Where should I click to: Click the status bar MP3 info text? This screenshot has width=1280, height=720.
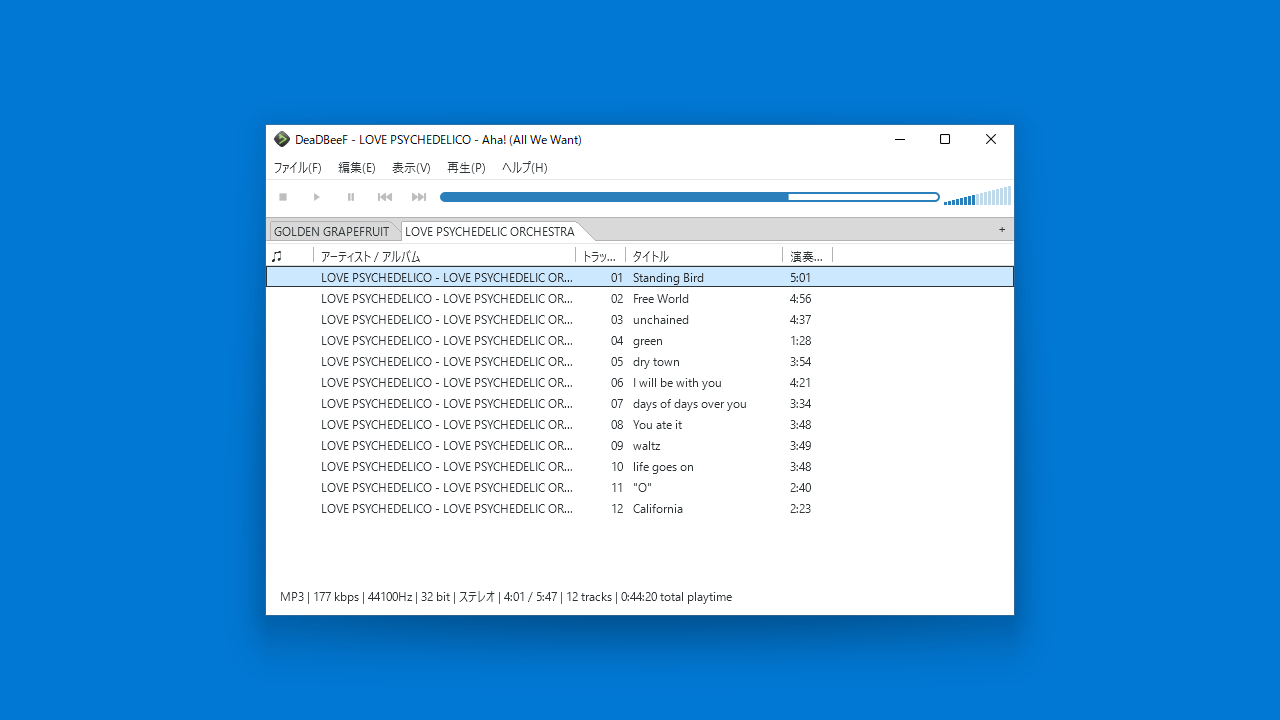pos(506,597)
